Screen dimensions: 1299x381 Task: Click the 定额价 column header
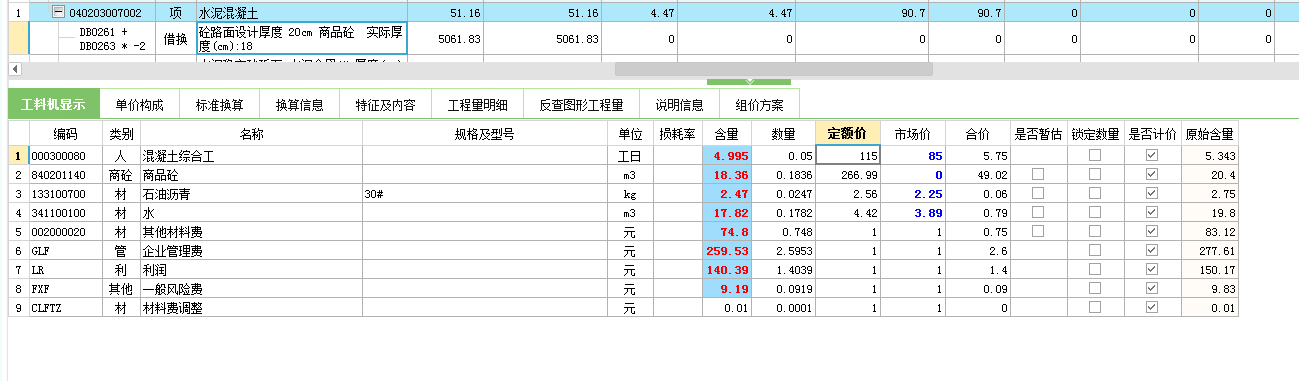[848, 134]
